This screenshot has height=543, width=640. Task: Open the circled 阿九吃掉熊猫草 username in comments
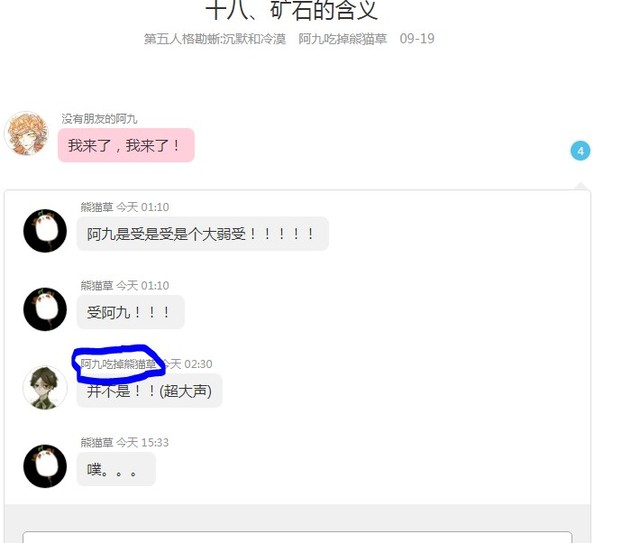[118, 364]
